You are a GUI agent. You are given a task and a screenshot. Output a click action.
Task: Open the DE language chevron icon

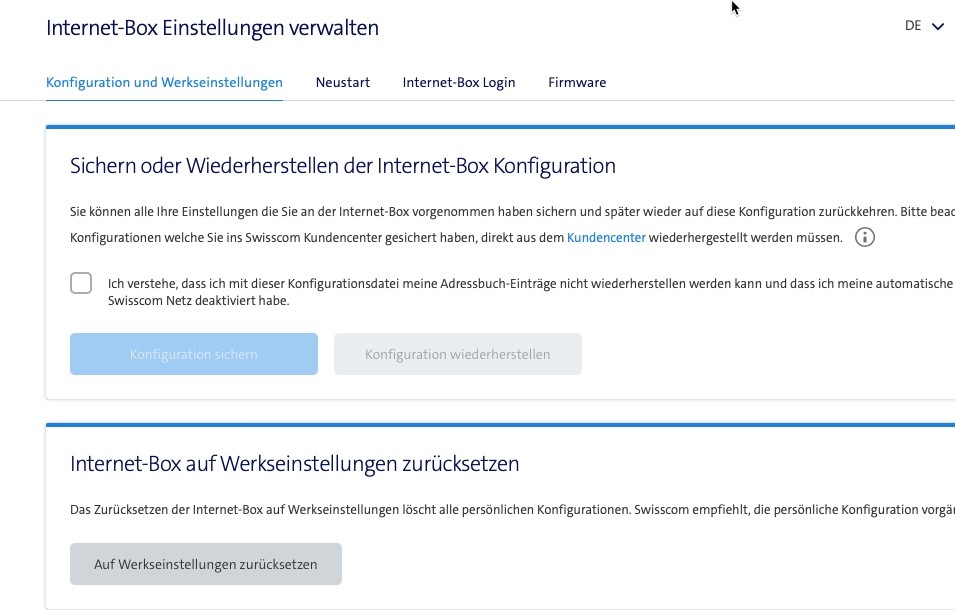(x=938, y=26)
